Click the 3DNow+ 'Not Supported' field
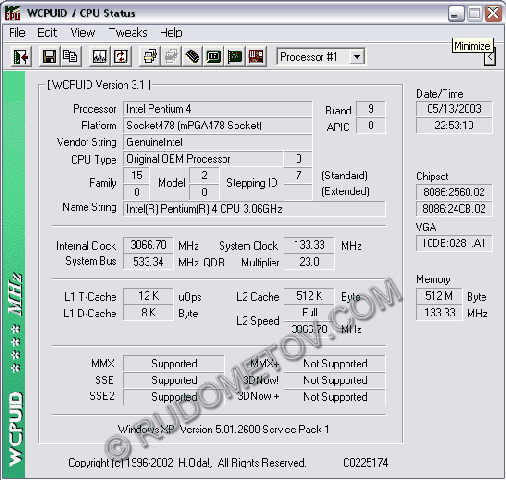The width and height of the screenshot is (506, 480). 335,397
